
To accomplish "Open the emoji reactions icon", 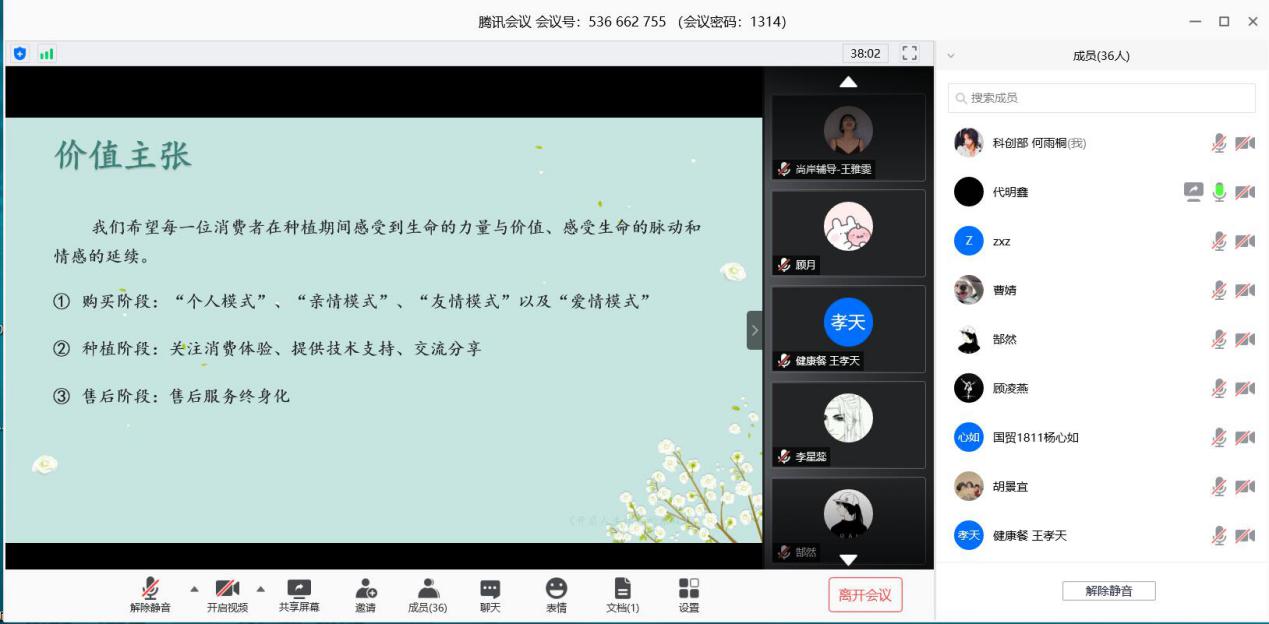I will pyautogui.click(x=556, y=590).
